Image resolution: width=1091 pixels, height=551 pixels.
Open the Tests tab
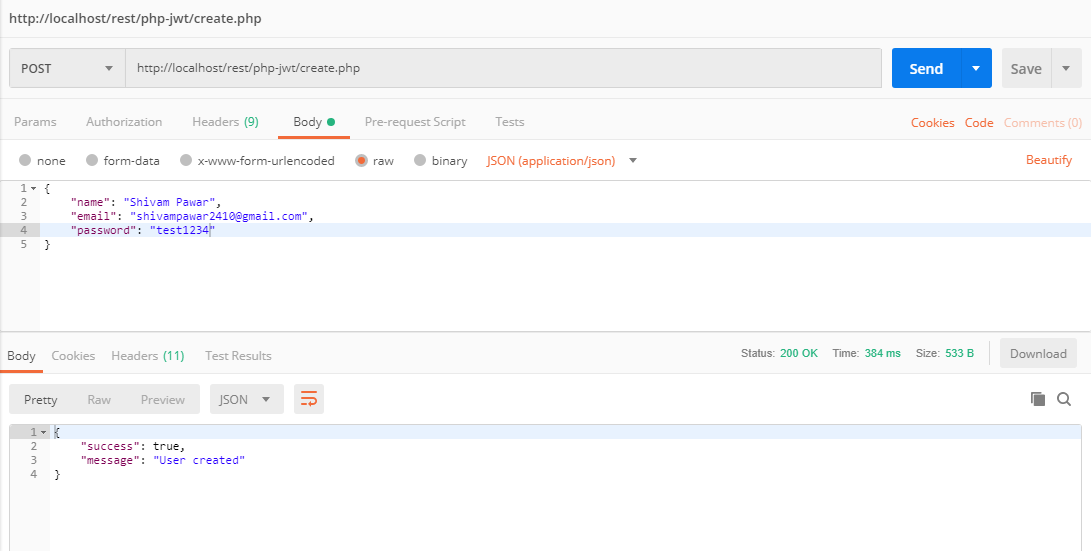(510, 122)
